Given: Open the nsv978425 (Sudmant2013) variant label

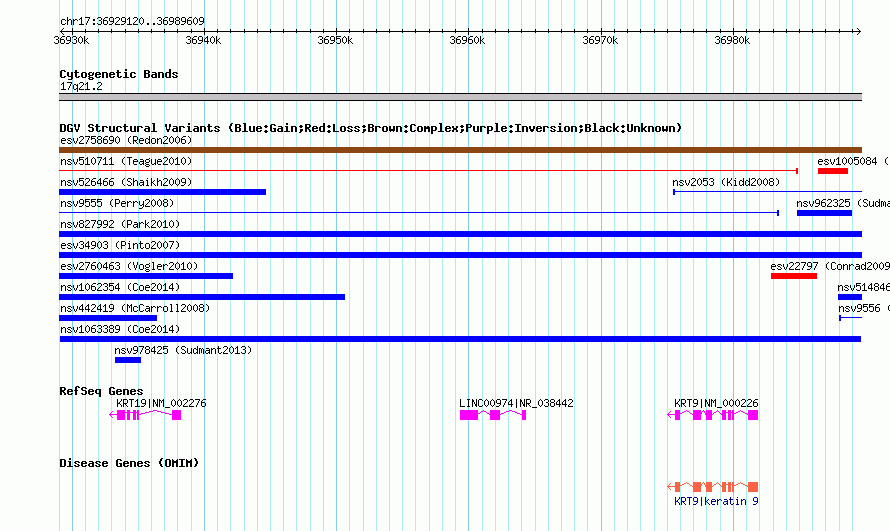Looking at the screenshot, I should coord(183,350).
